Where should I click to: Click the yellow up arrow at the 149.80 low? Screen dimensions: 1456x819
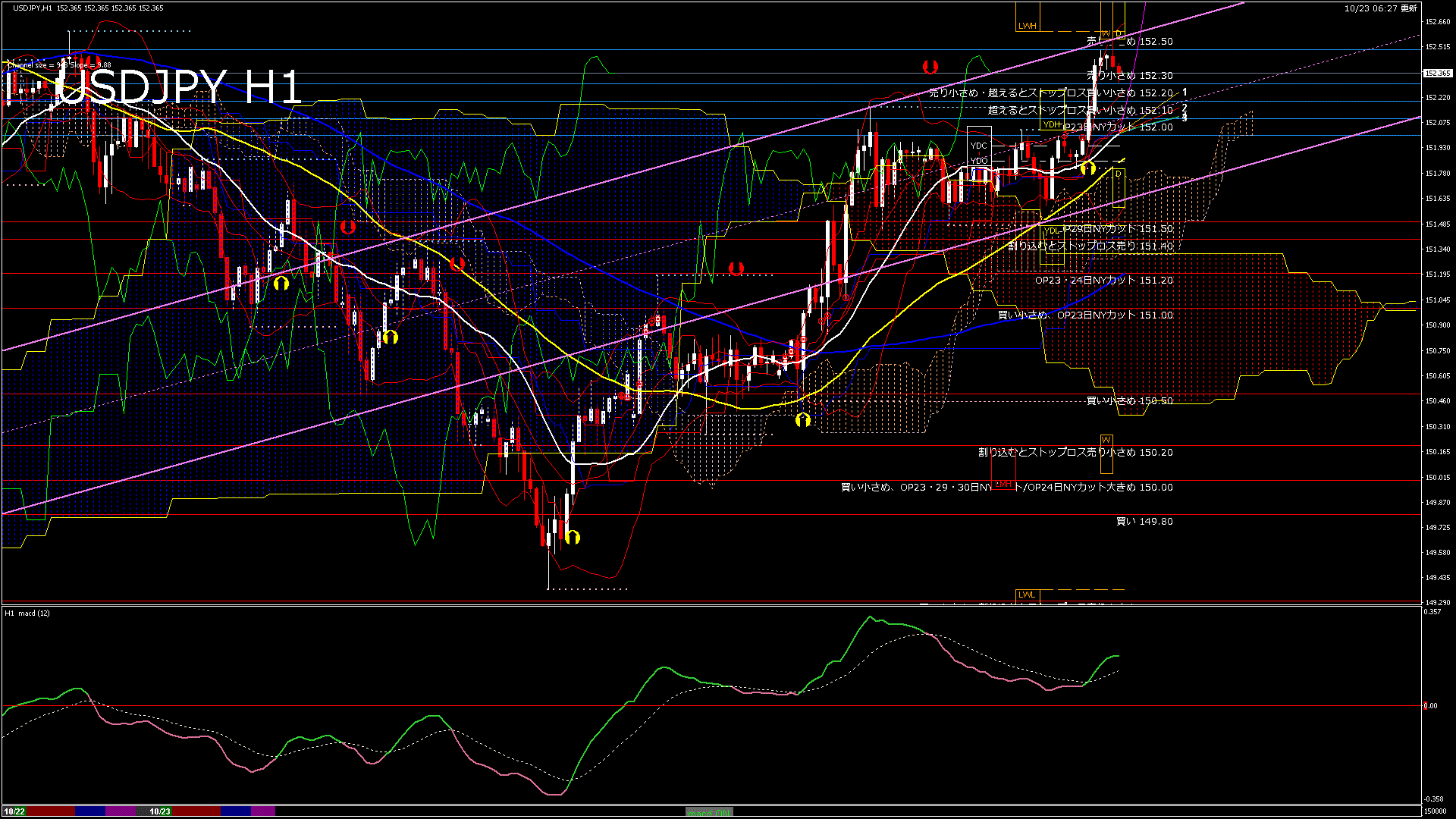573,538
